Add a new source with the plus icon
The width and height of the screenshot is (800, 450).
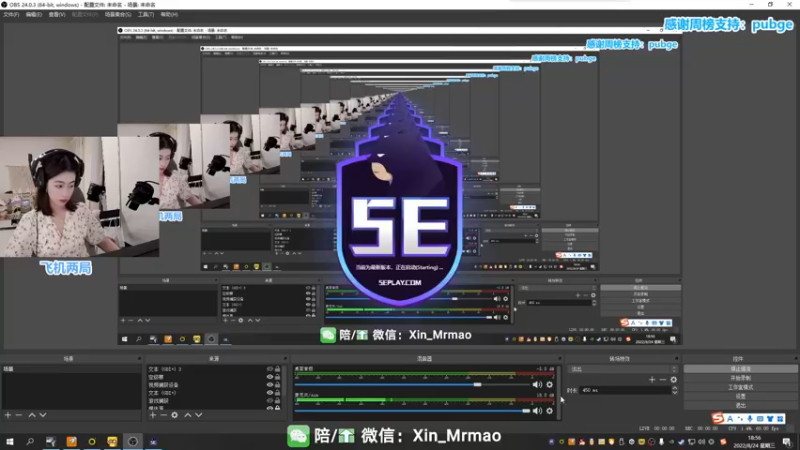[153, 415]
